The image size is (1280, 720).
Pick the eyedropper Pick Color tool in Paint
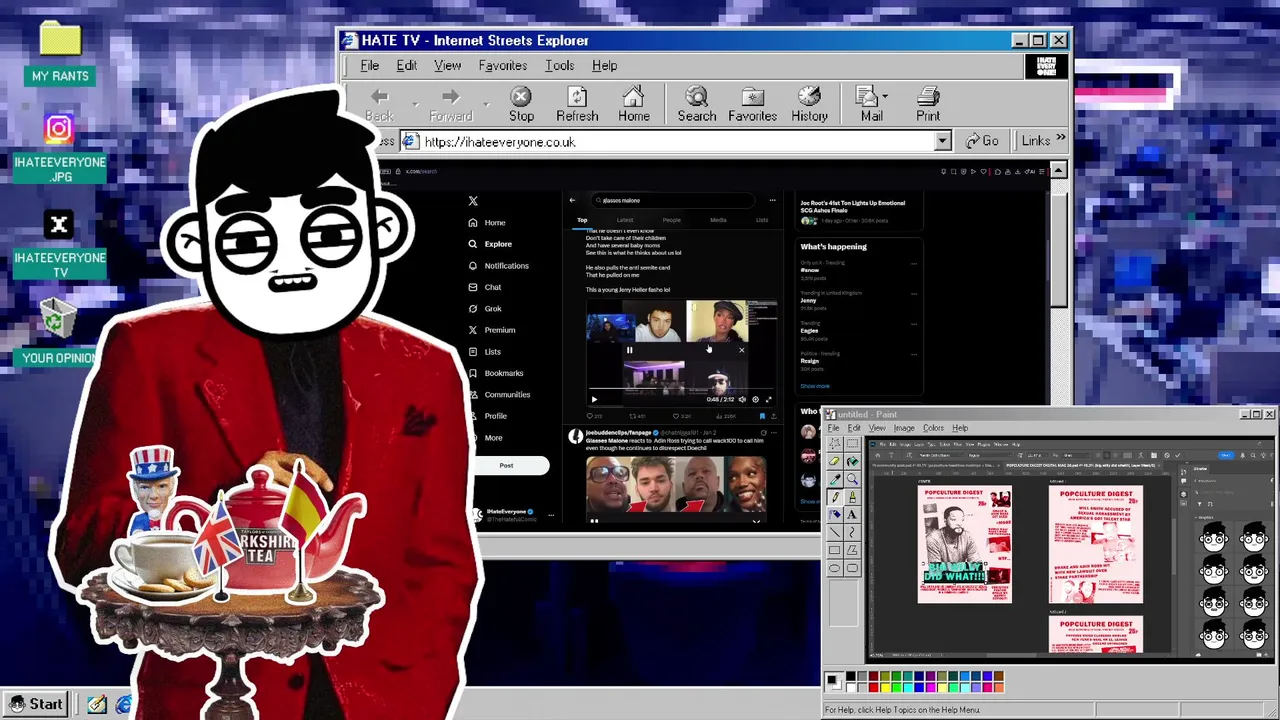click(834, 479)
